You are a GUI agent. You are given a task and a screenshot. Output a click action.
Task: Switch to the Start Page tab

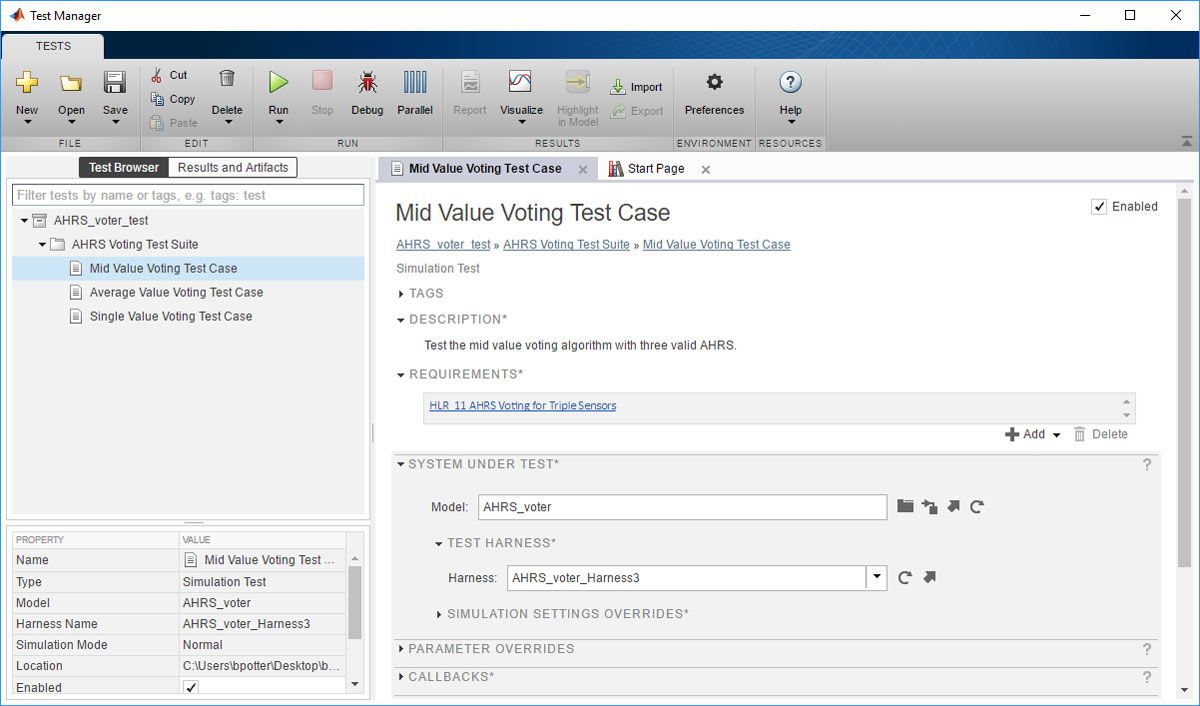click(x=655, y=169)
